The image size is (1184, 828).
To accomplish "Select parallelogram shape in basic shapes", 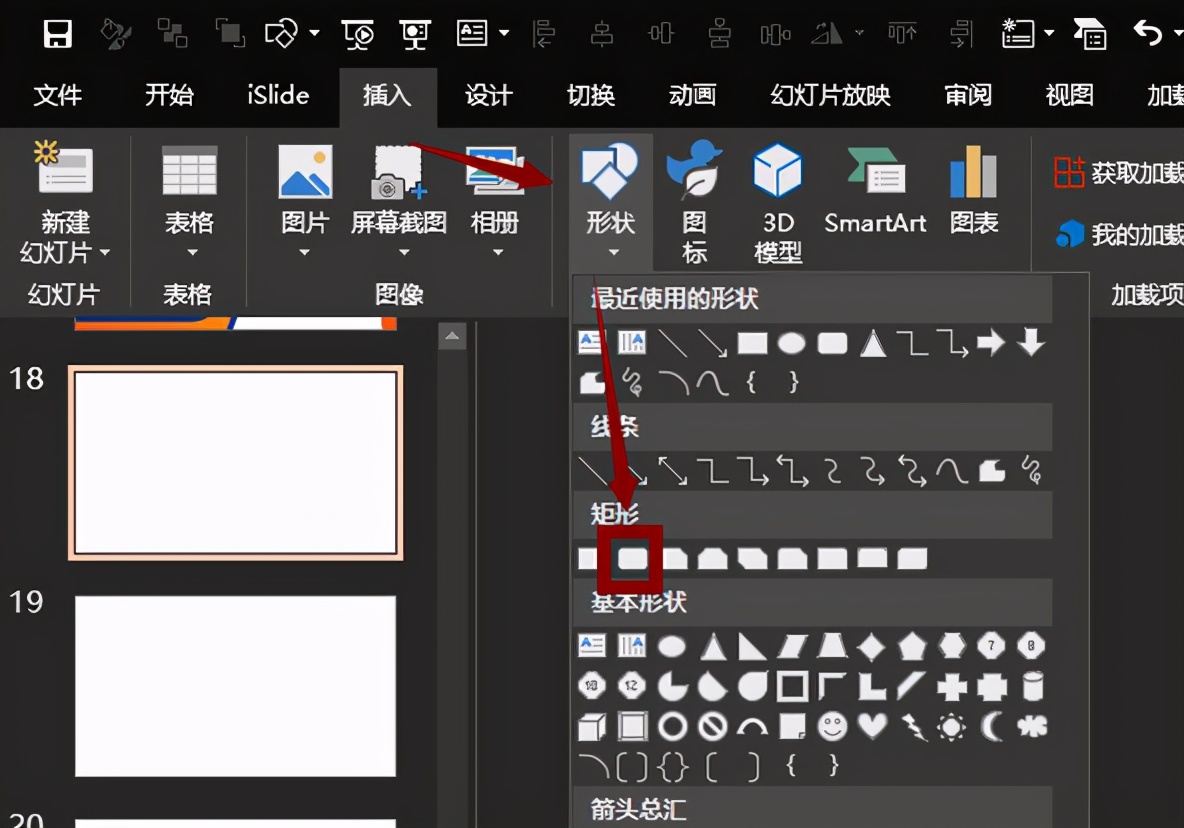I will (792, 647).
